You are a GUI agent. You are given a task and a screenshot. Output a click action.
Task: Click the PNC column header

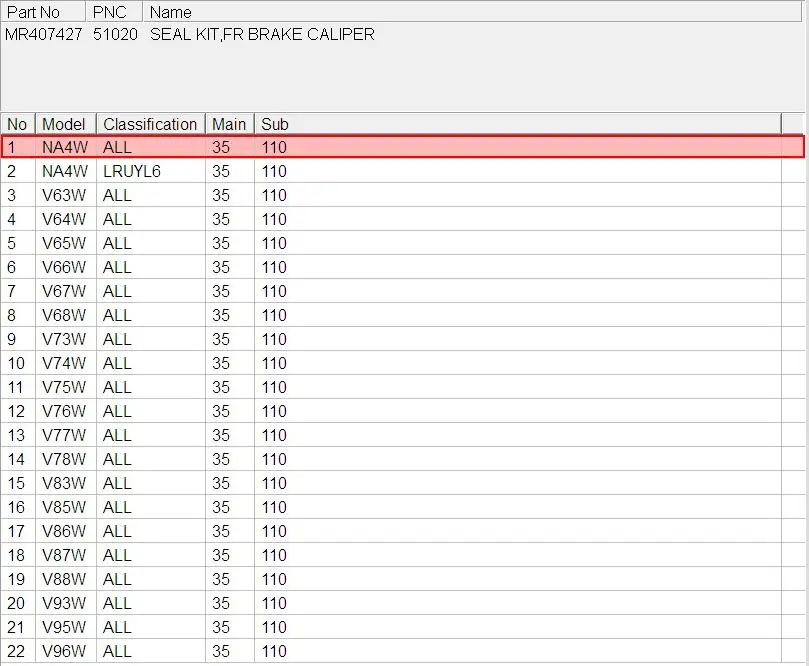pos(114,12)
